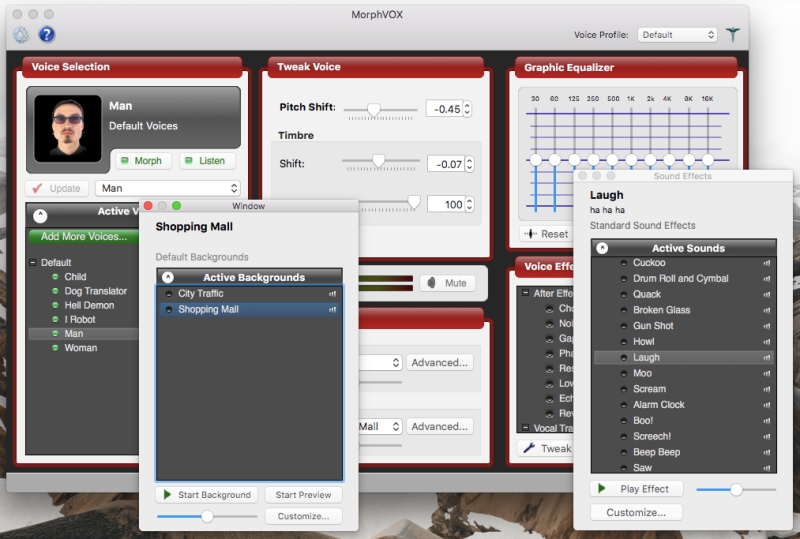Click the Gun Shot volume bars icon
800x539 pixels.
(x=767, y=326)
